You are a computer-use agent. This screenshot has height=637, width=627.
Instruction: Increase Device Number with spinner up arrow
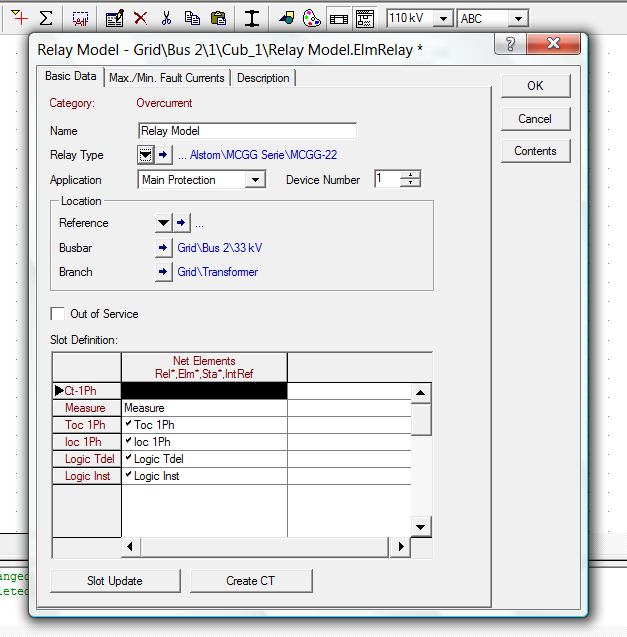[410, 175]
